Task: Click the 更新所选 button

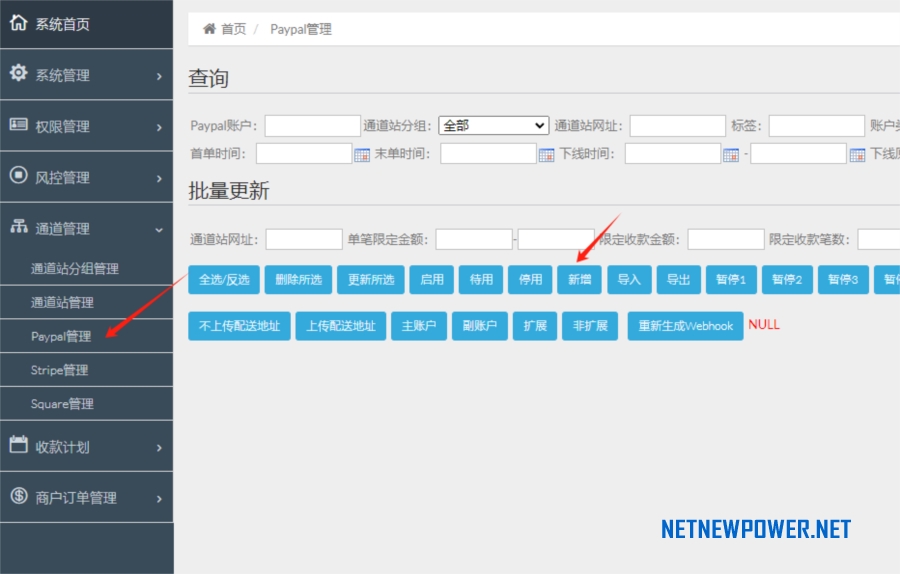Action: pyautogui.click(x=371, y=280)
